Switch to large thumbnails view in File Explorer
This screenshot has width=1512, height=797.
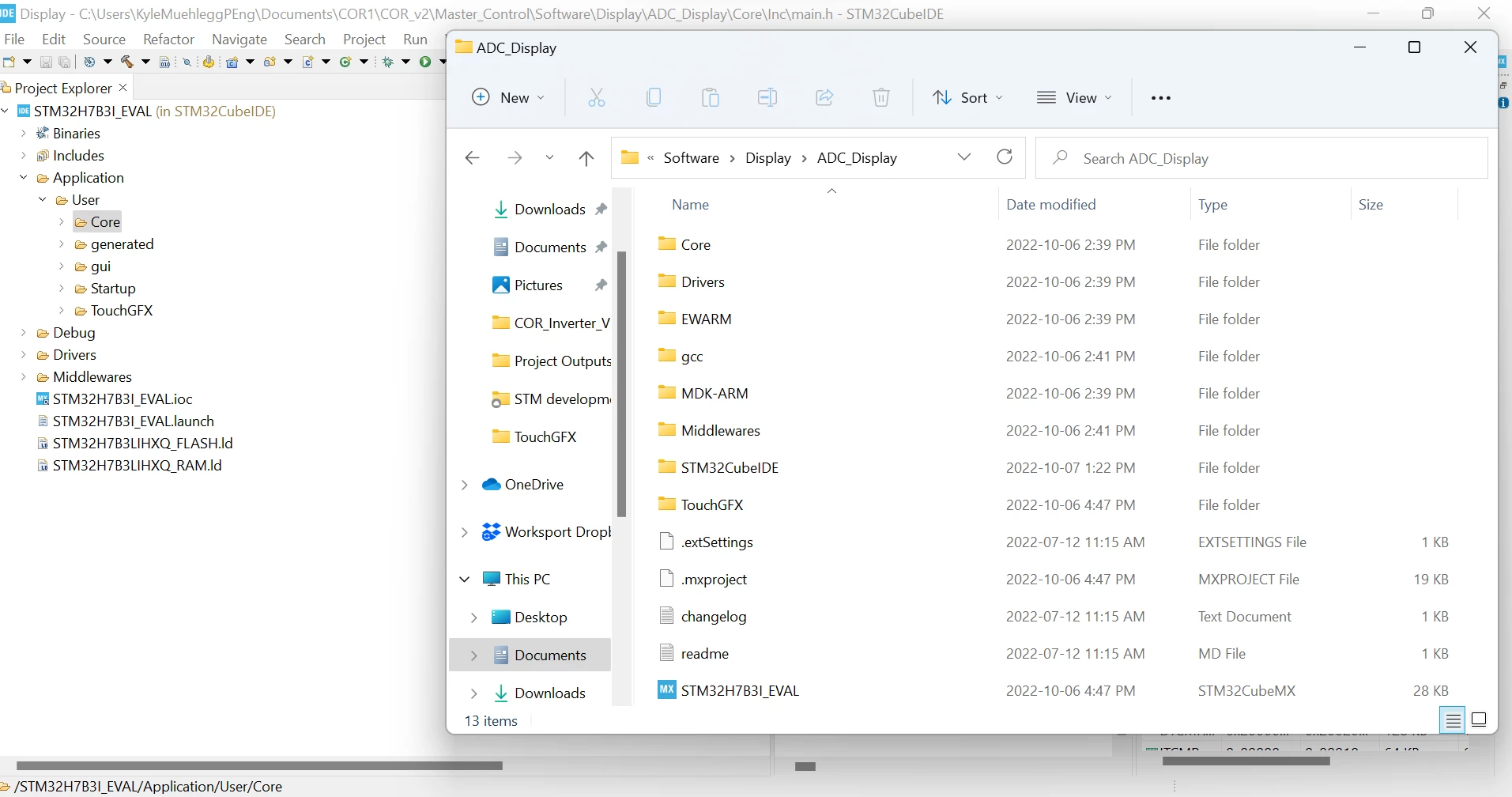point(1480,720)
